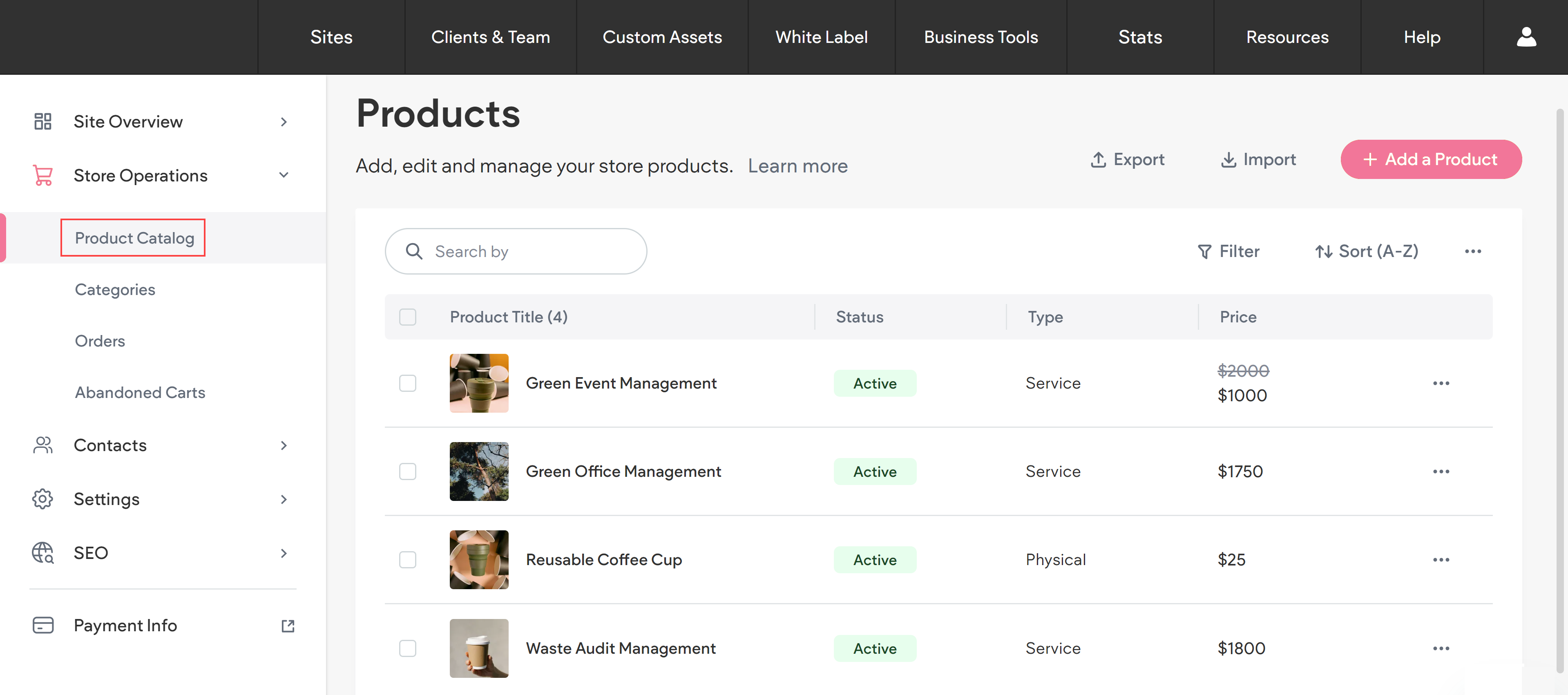Click the Settings gear icon

coord(42,498)
